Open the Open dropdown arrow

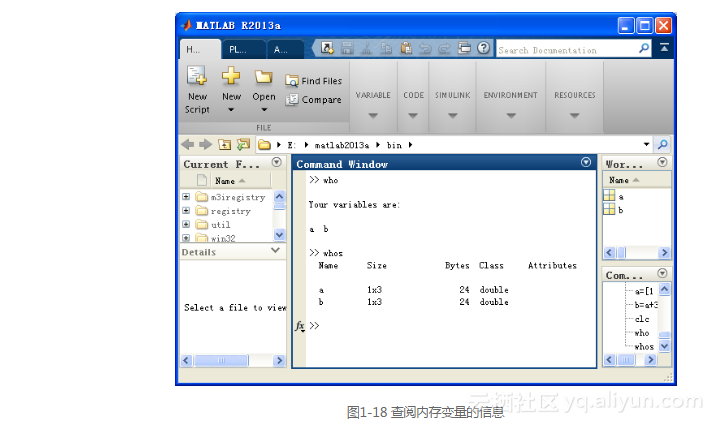click(264, 110)
